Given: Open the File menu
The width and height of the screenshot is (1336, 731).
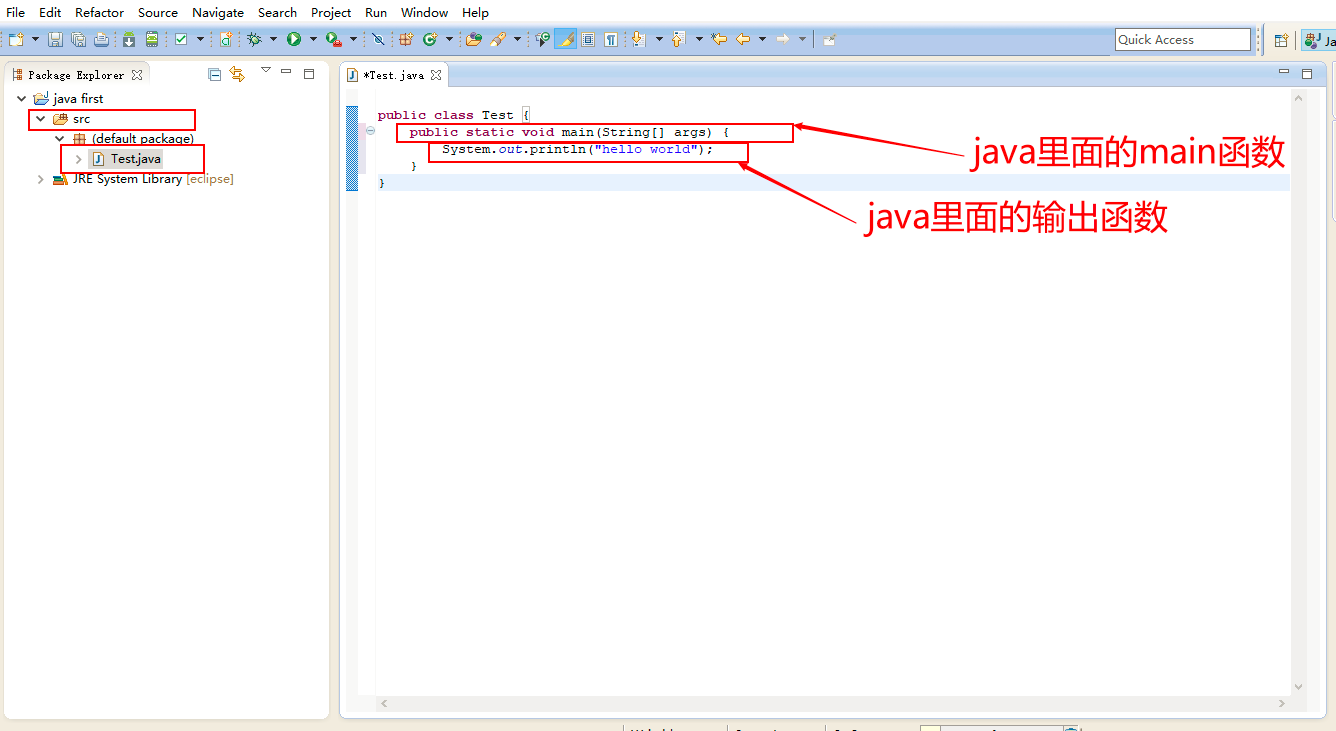Looking at the screenshot, I should [16, 12].
